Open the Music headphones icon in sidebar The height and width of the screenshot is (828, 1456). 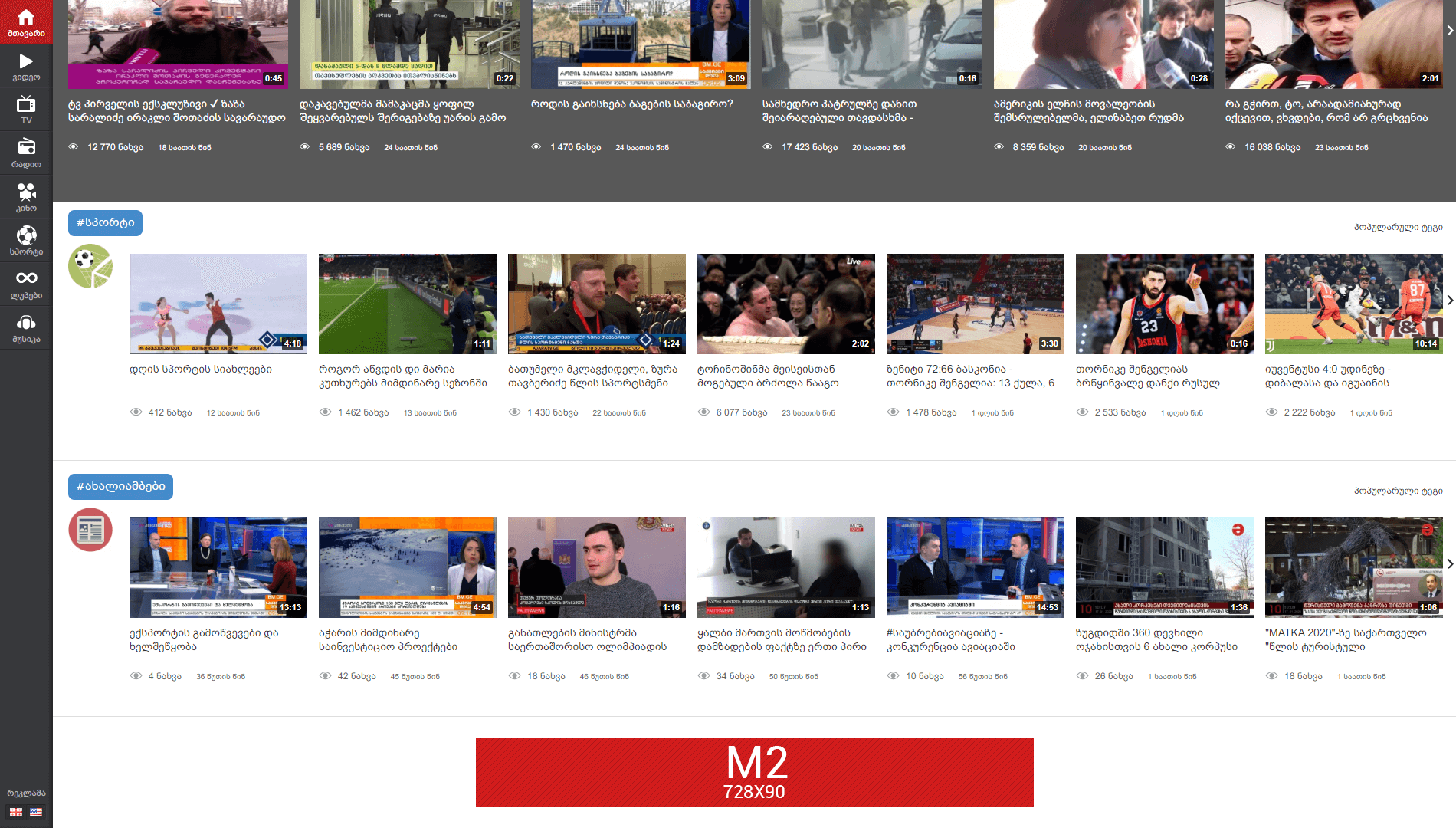(26, 327)
